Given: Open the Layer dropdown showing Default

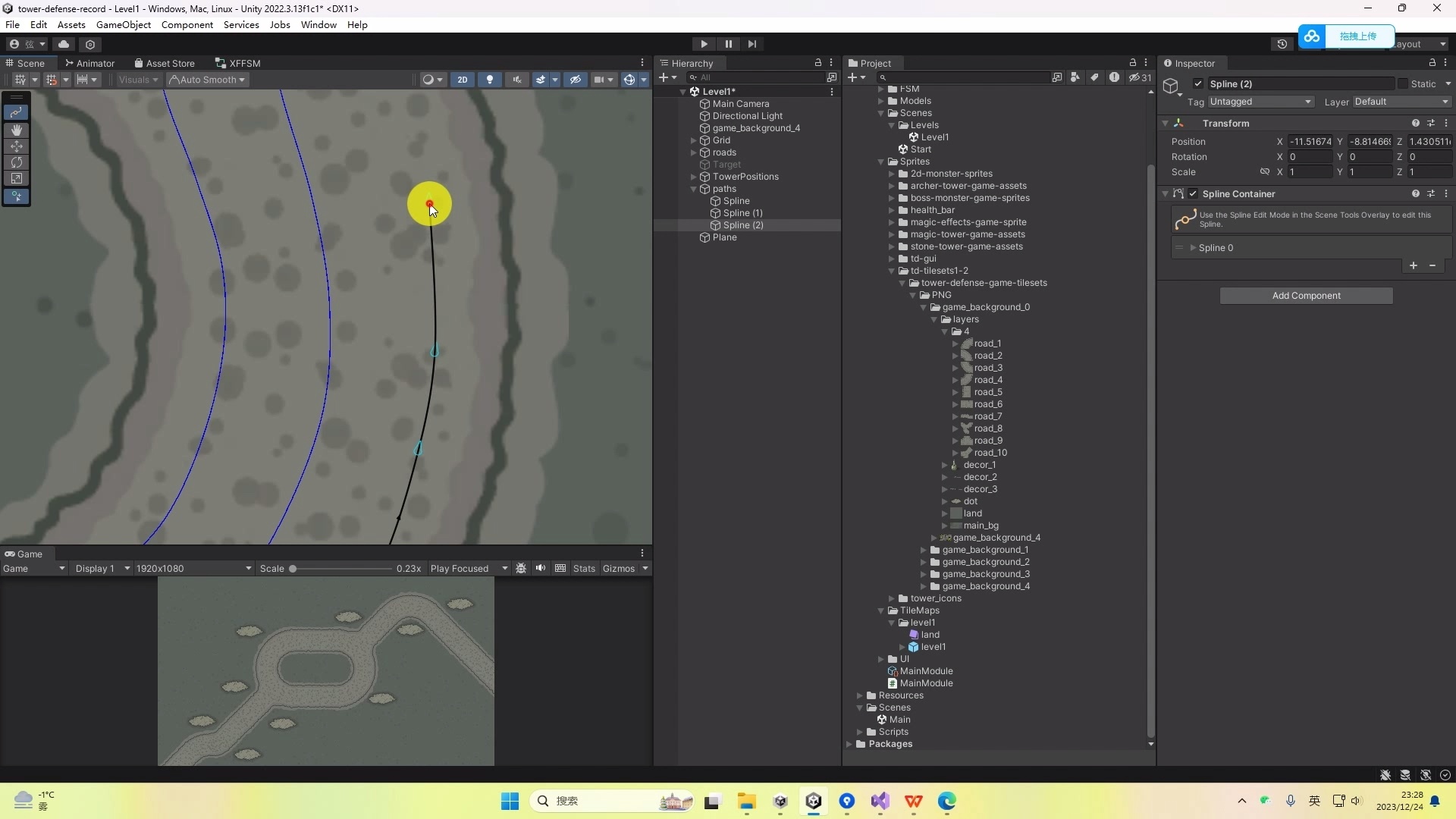Looking at the screenshot, I should pos(1401,101).
